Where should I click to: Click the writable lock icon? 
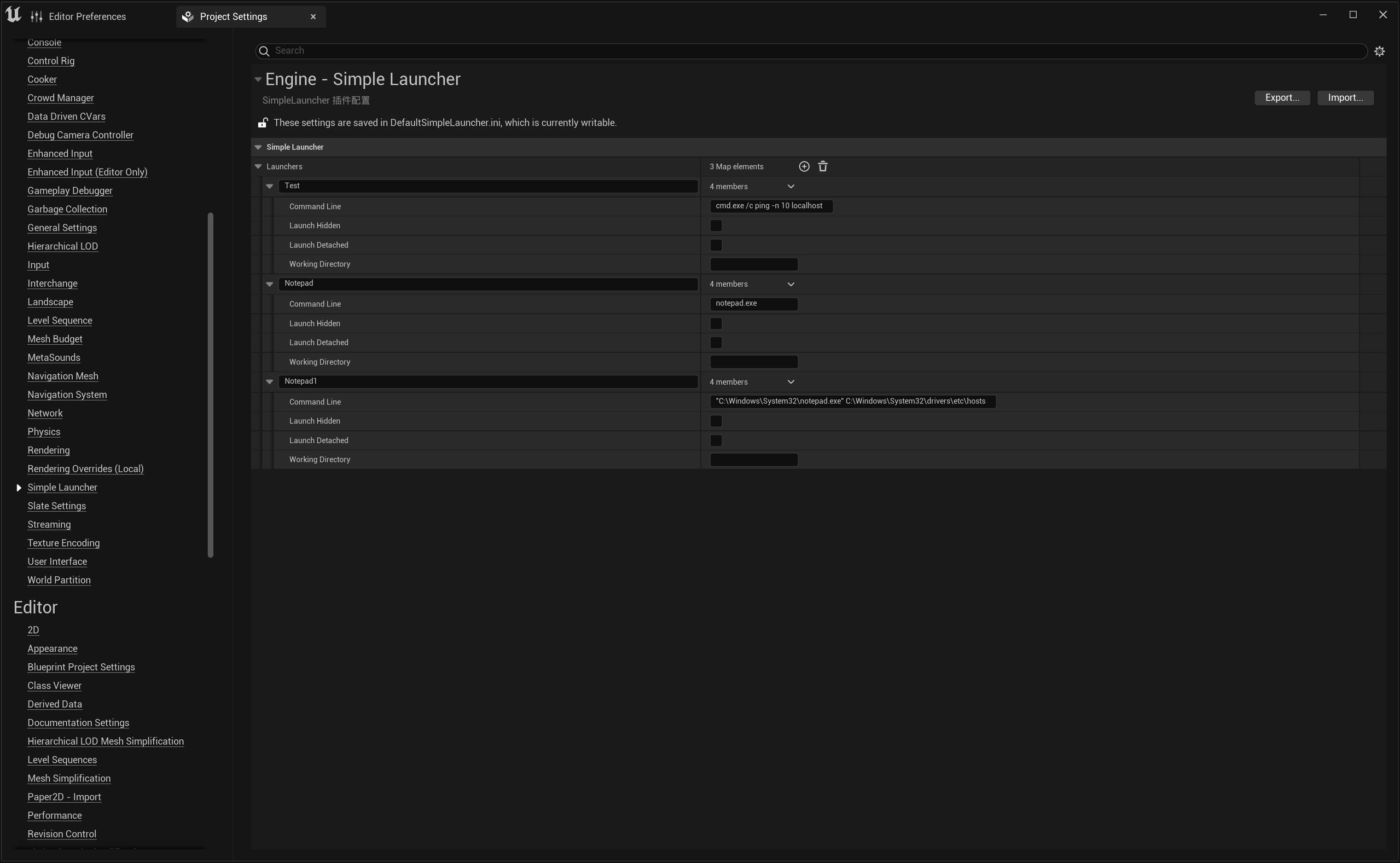coord(263,123)
